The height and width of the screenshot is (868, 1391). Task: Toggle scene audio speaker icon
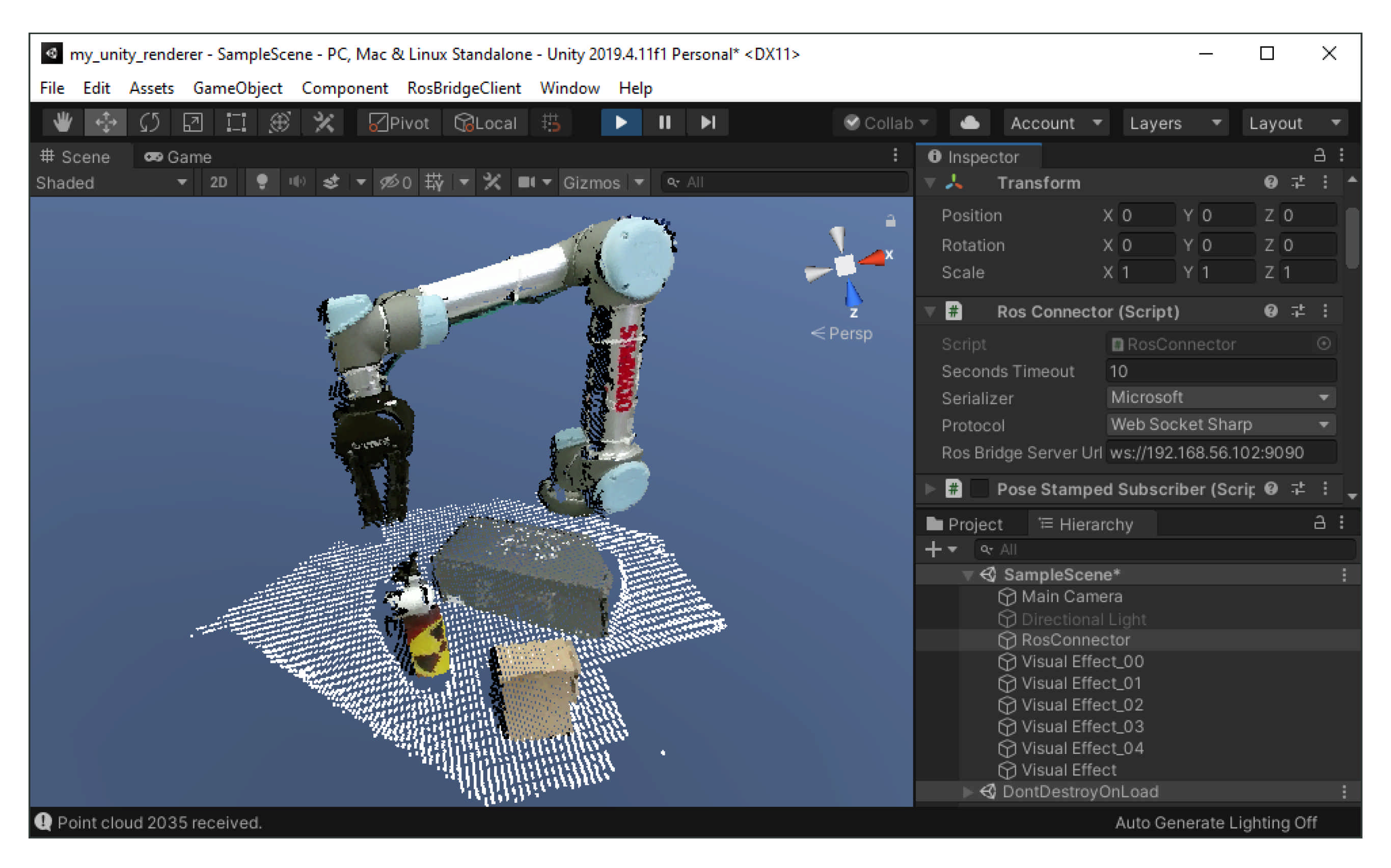296,183
